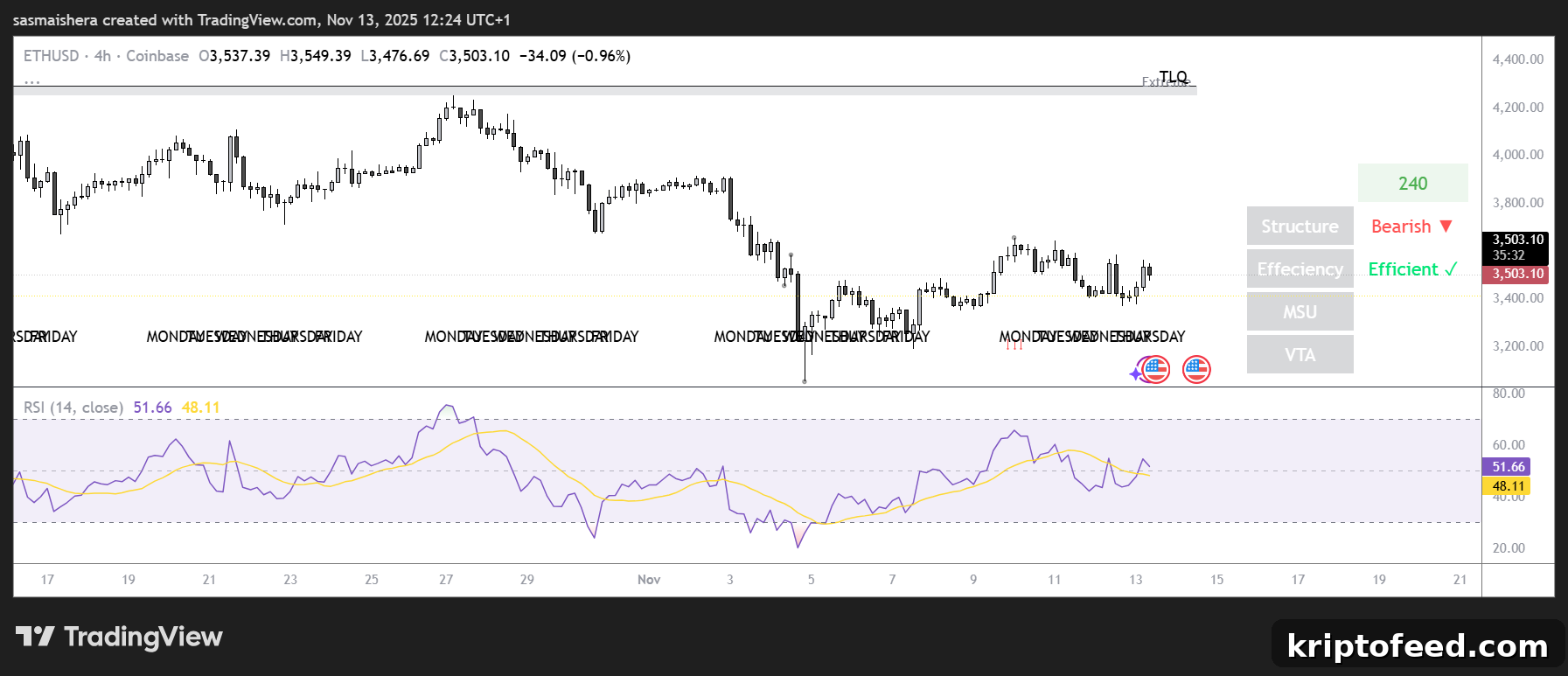Click the Structure table cell

pos(1300,226)
